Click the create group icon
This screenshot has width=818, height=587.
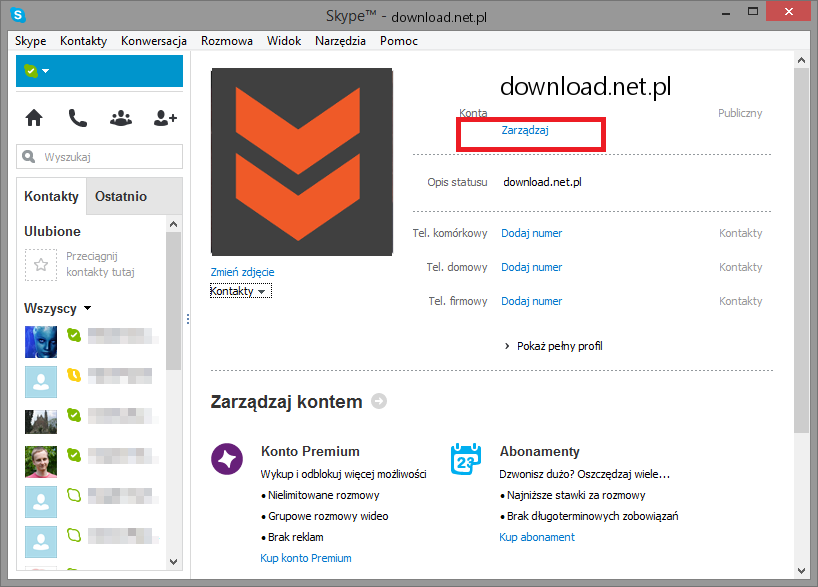point(121,118)
